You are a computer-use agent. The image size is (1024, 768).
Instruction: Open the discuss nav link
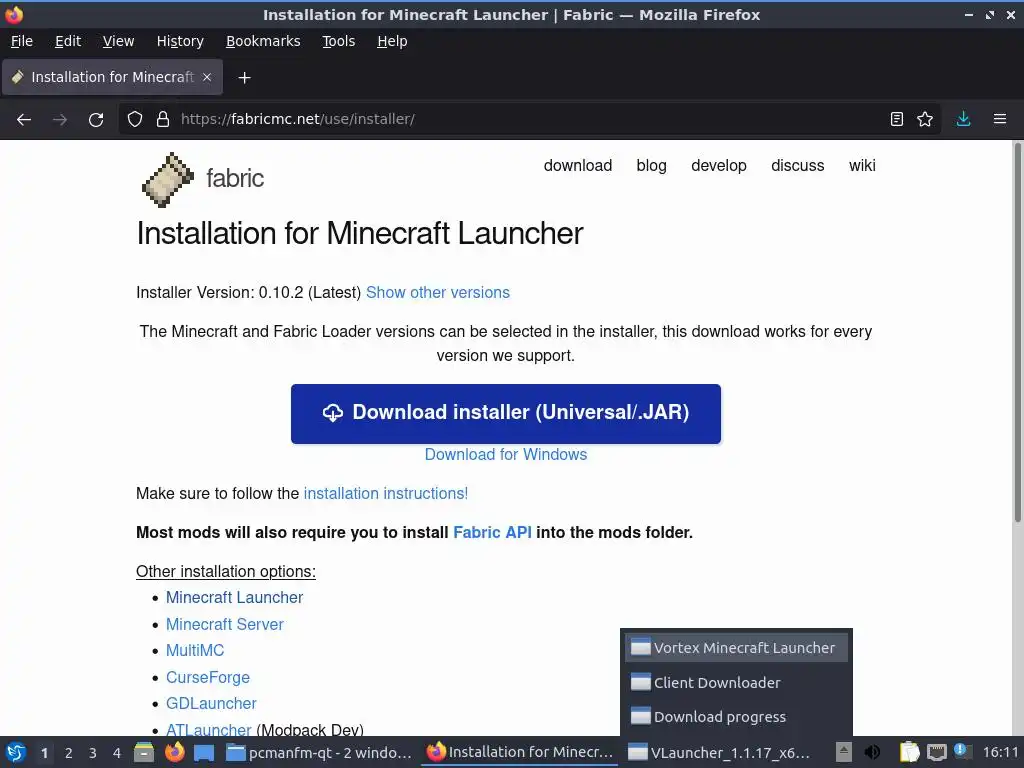[x=797, y=166]
